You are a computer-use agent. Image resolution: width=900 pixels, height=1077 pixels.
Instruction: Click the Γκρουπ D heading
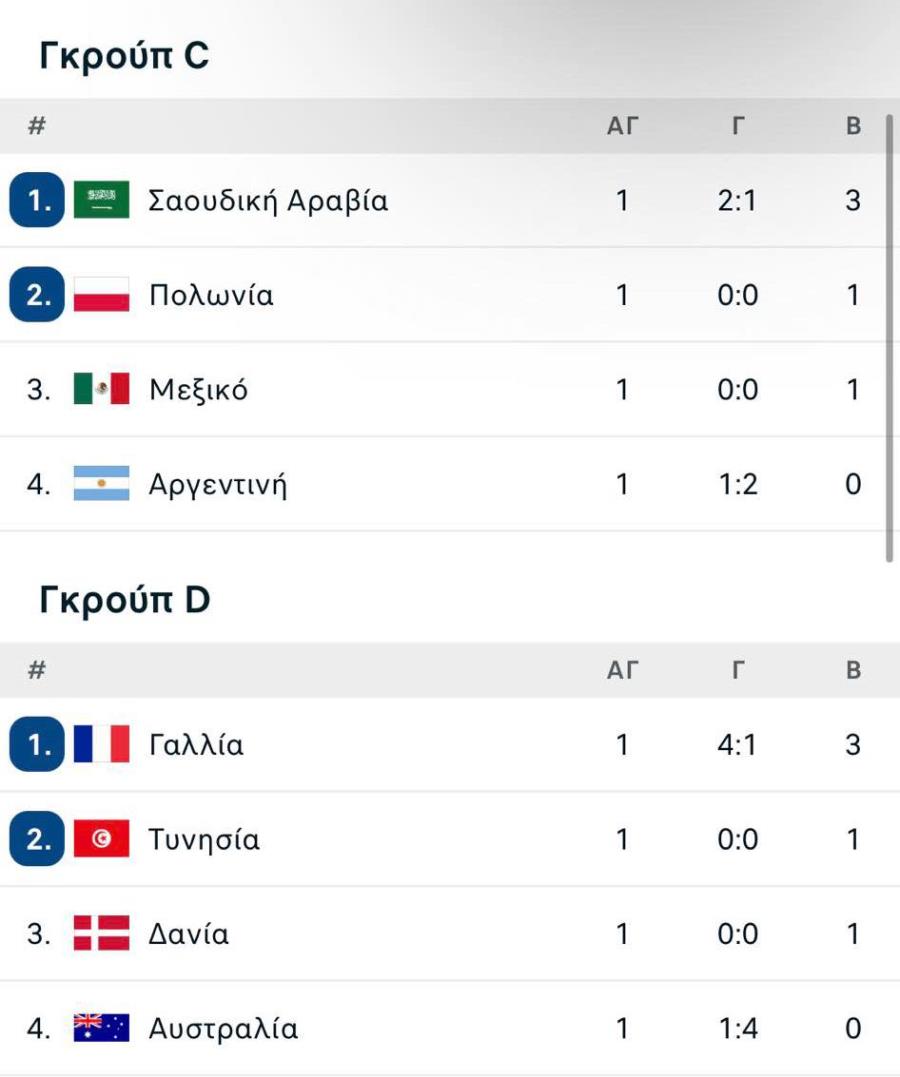[124, 600]
